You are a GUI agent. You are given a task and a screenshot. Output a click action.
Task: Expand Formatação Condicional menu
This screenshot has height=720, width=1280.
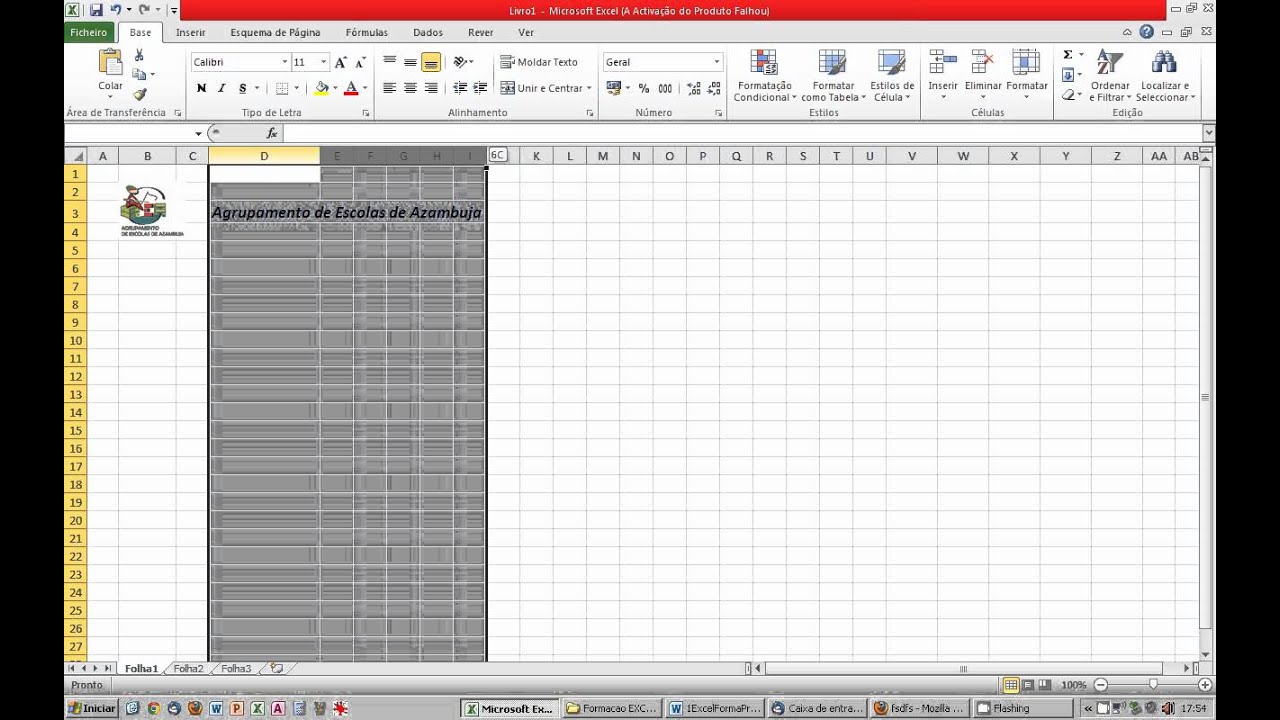click(765, 76)
